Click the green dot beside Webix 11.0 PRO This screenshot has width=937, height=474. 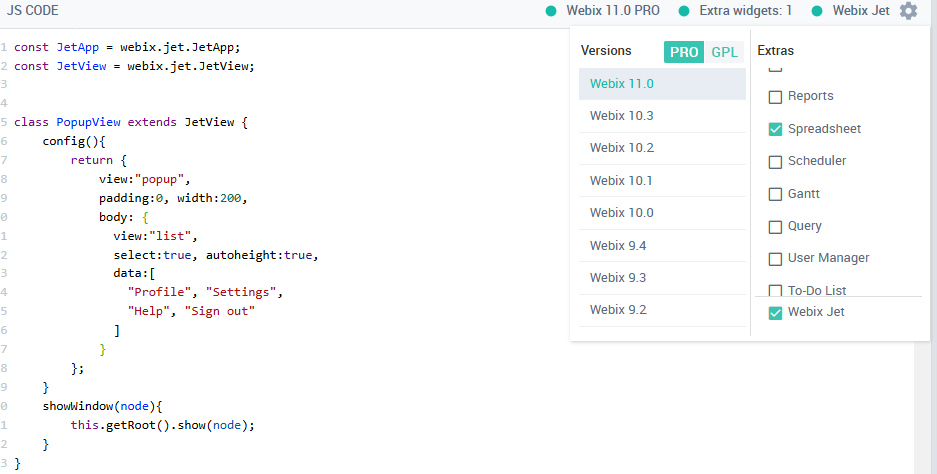coord(551,11)
